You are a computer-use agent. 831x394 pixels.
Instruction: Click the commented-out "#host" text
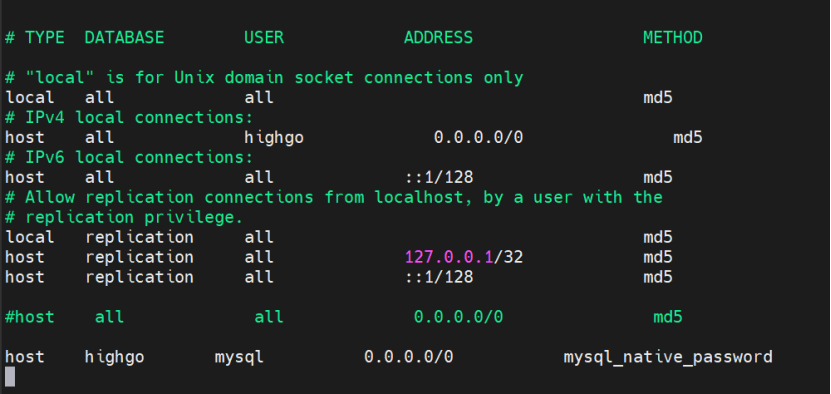pyautogui.click(x=29, y=317)
